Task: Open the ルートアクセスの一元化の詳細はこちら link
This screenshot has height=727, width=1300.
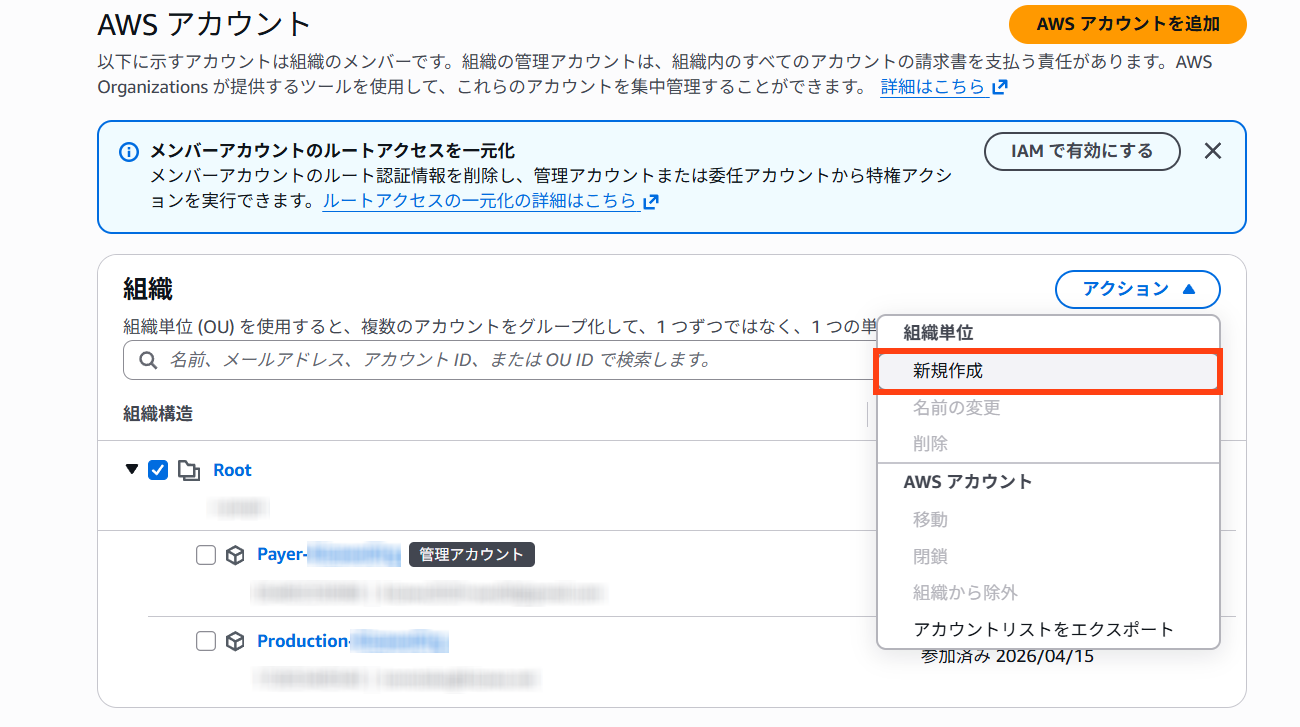Action: (480, 201)
